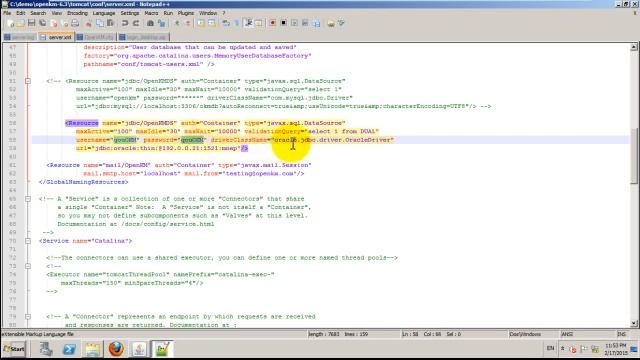Redo the edit with the Redo icon
The image size is (640, 360).
click(136, 23)
